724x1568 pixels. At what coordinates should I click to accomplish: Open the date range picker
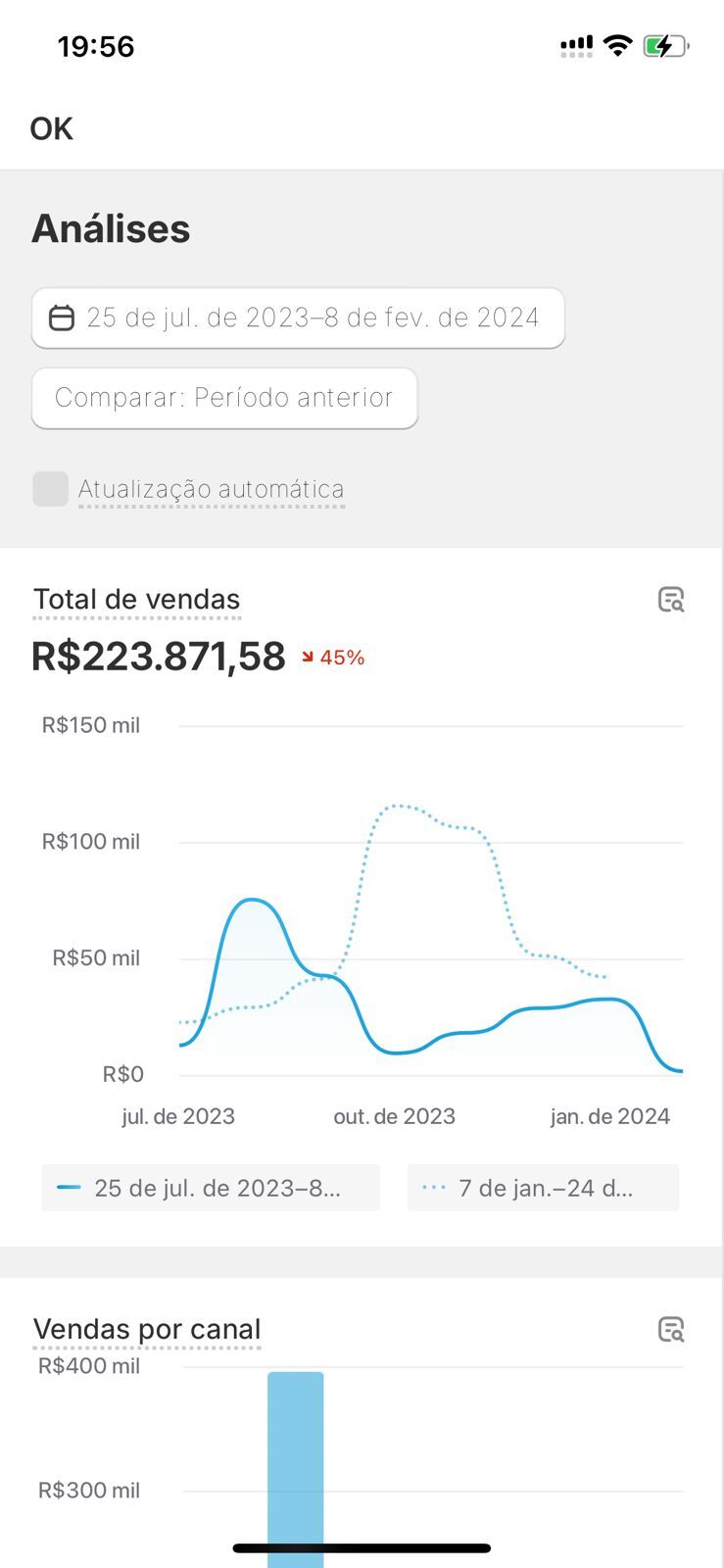[x=298, y=318]
